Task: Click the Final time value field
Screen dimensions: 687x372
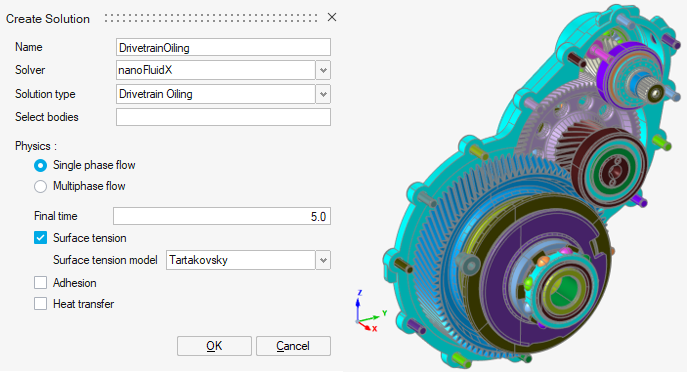Action: 222,216
